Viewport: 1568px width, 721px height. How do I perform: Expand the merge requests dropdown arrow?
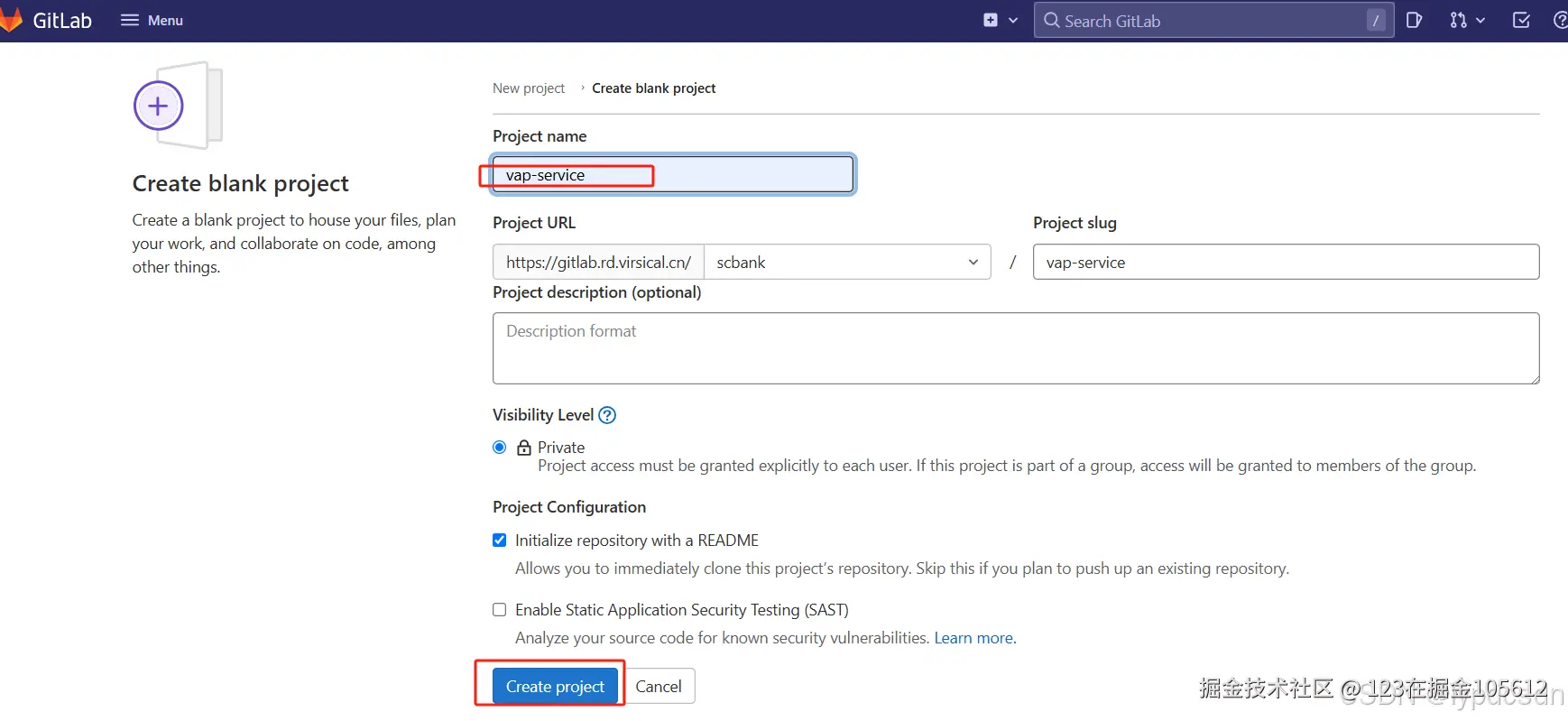coord(1480,20)
